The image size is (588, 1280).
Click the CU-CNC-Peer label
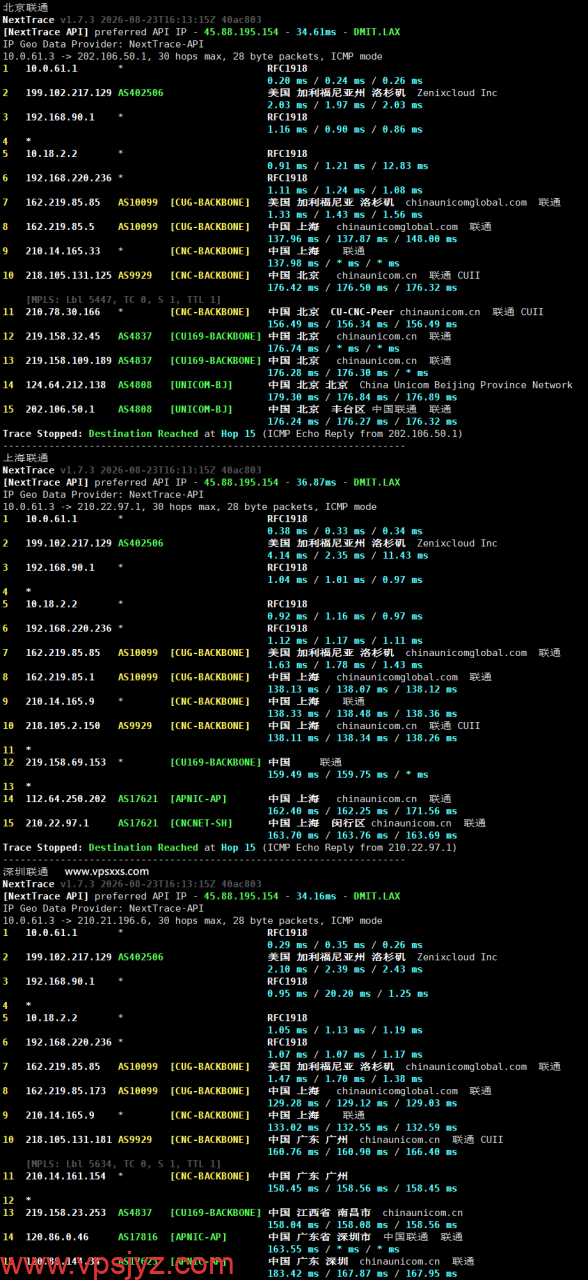(x=363, y=312)
